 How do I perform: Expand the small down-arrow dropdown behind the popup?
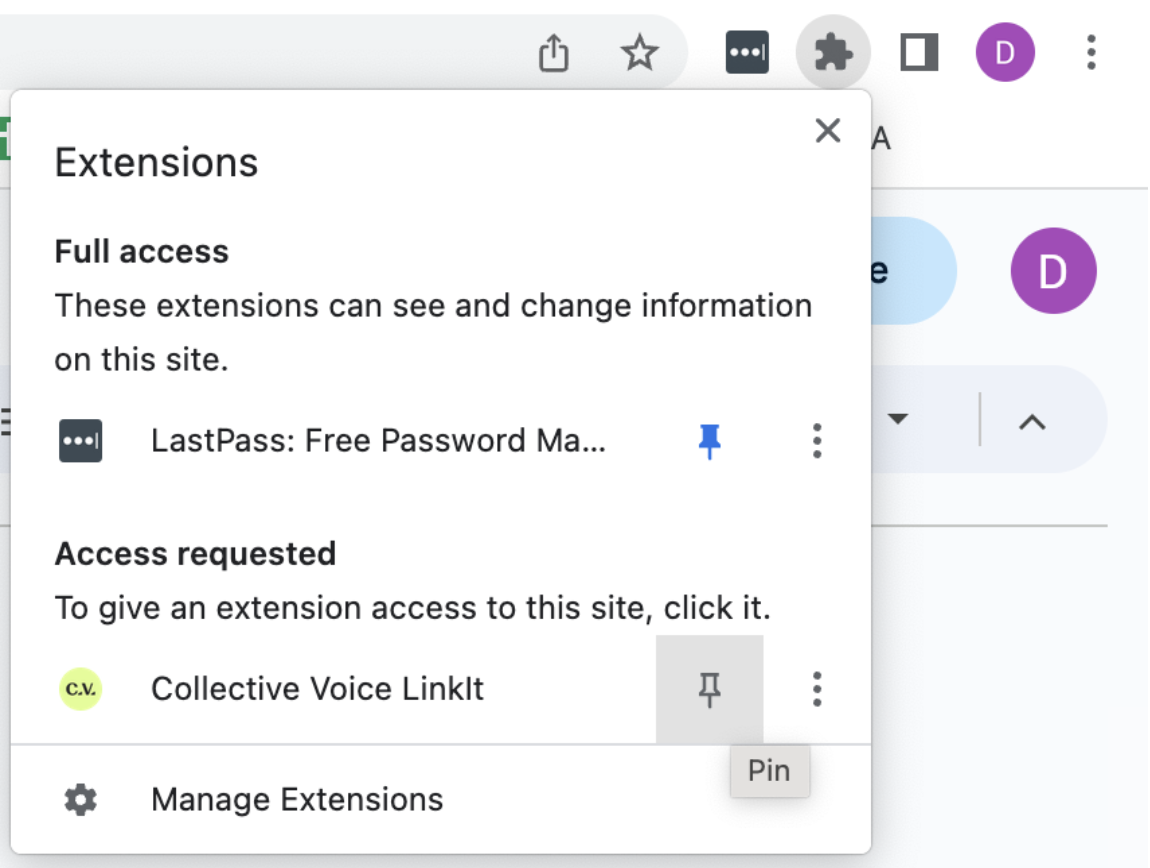(897, 419)
